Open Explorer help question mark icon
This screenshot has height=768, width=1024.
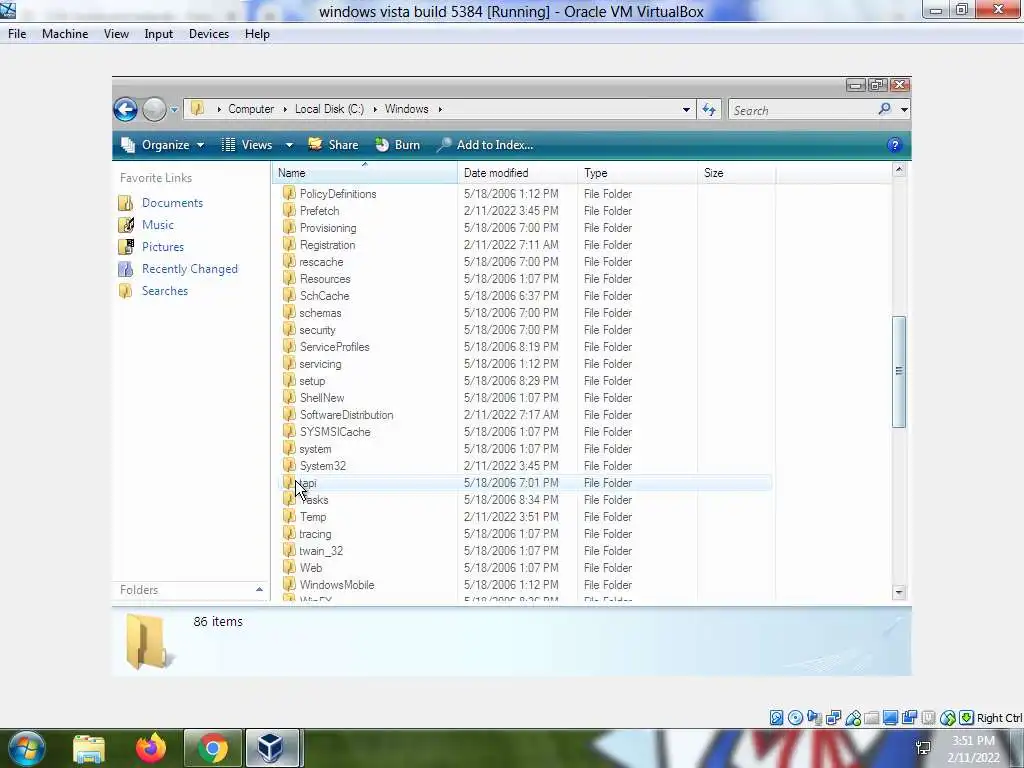coord(895,145)
